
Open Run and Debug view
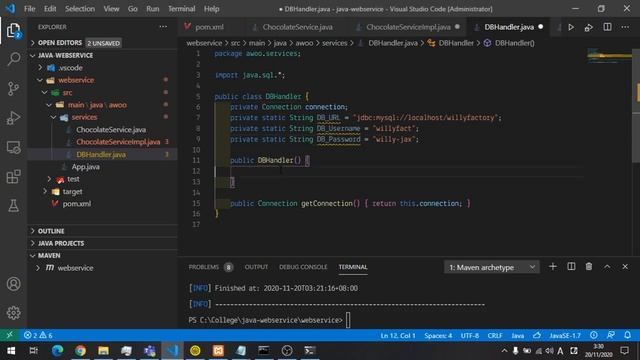tap(13, 118)
